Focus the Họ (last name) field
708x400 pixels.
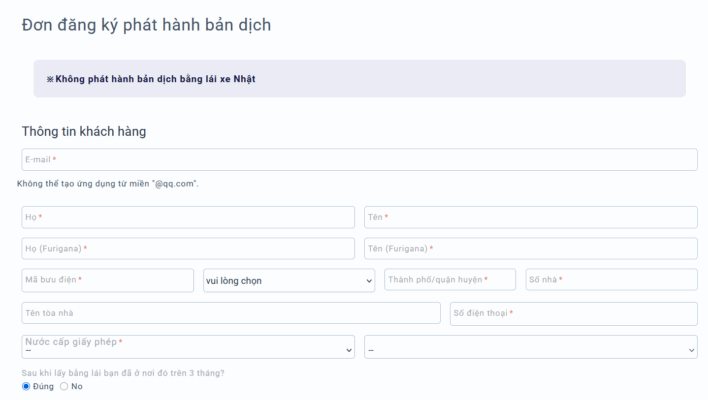(x=188, y=217)
